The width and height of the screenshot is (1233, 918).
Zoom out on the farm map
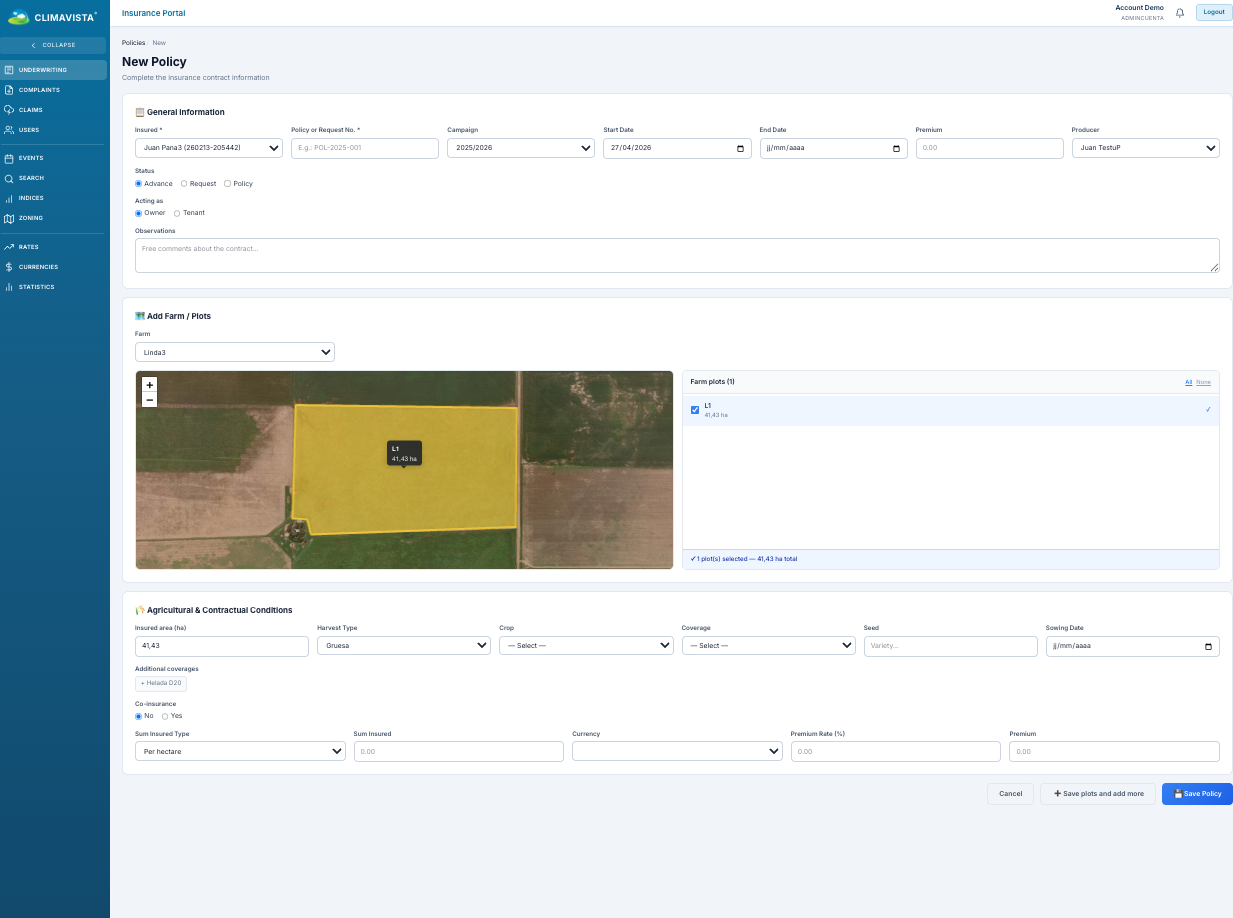[150, 400]
